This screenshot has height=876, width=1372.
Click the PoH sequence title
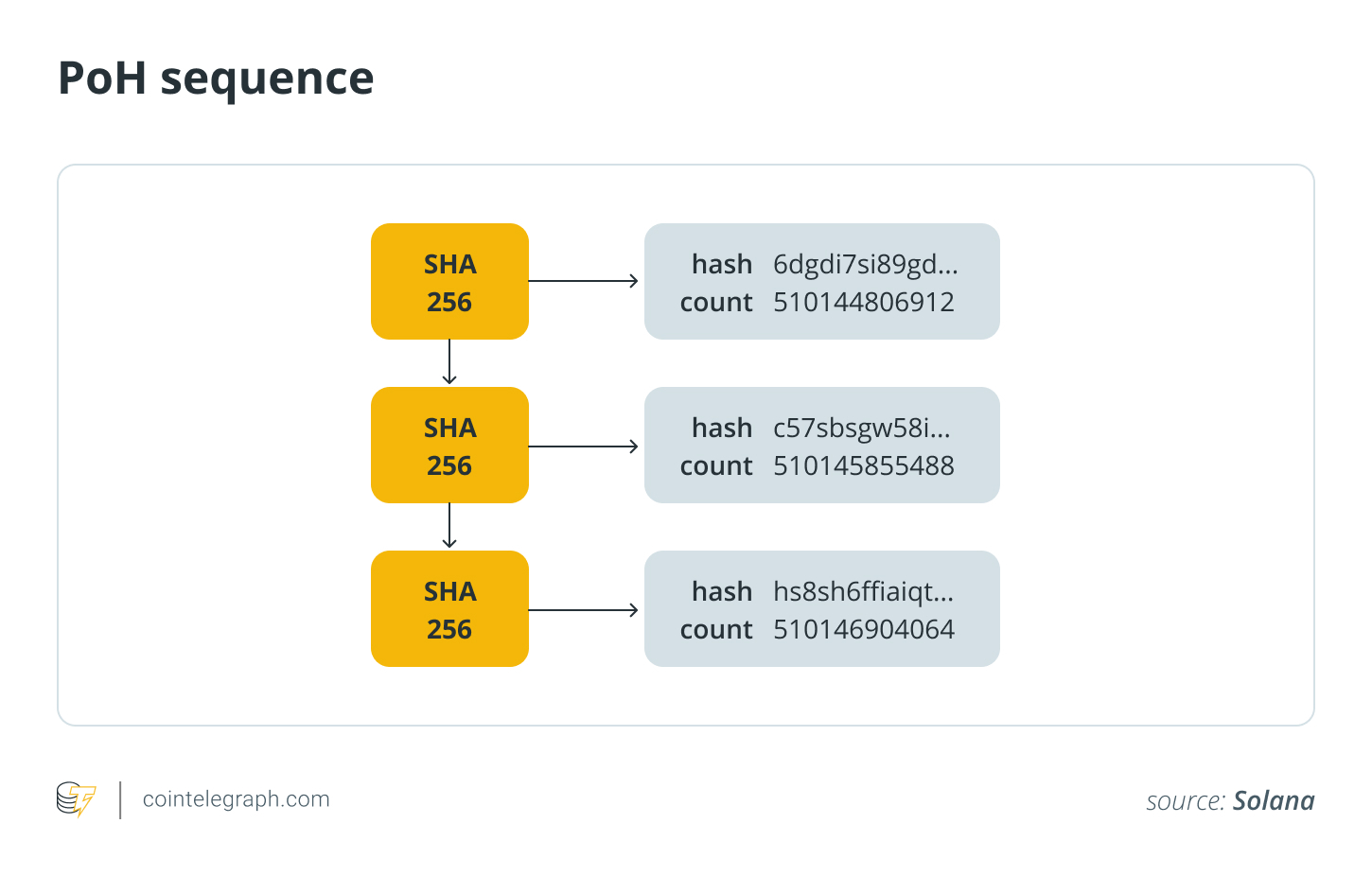tap(216, 78)
